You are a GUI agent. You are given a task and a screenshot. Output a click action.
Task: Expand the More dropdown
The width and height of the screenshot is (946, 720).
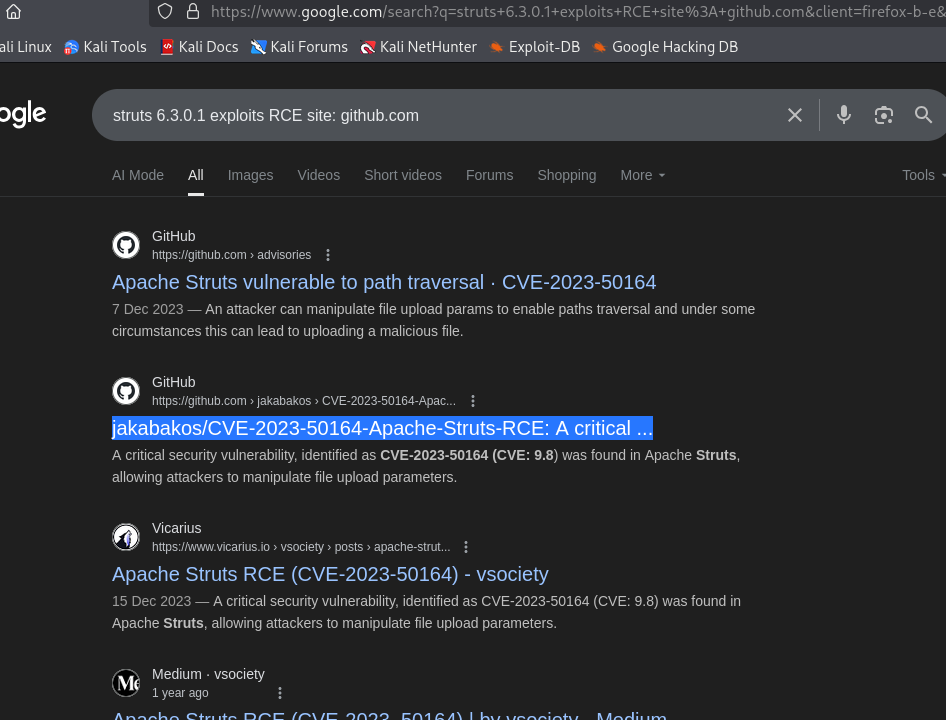(643, 175)
